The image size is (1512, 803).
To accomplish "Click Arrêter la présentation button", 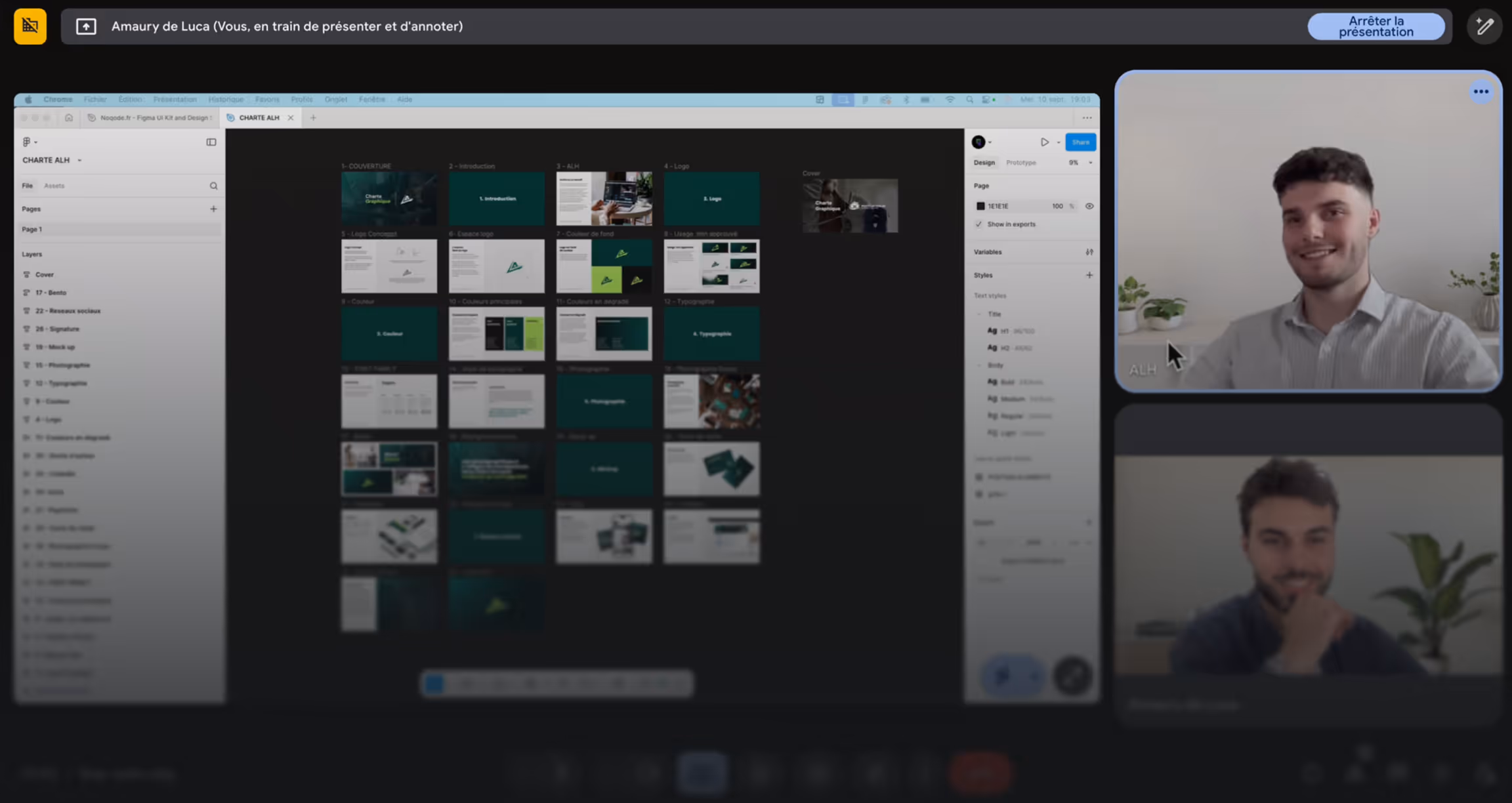I will [1375, 26].
